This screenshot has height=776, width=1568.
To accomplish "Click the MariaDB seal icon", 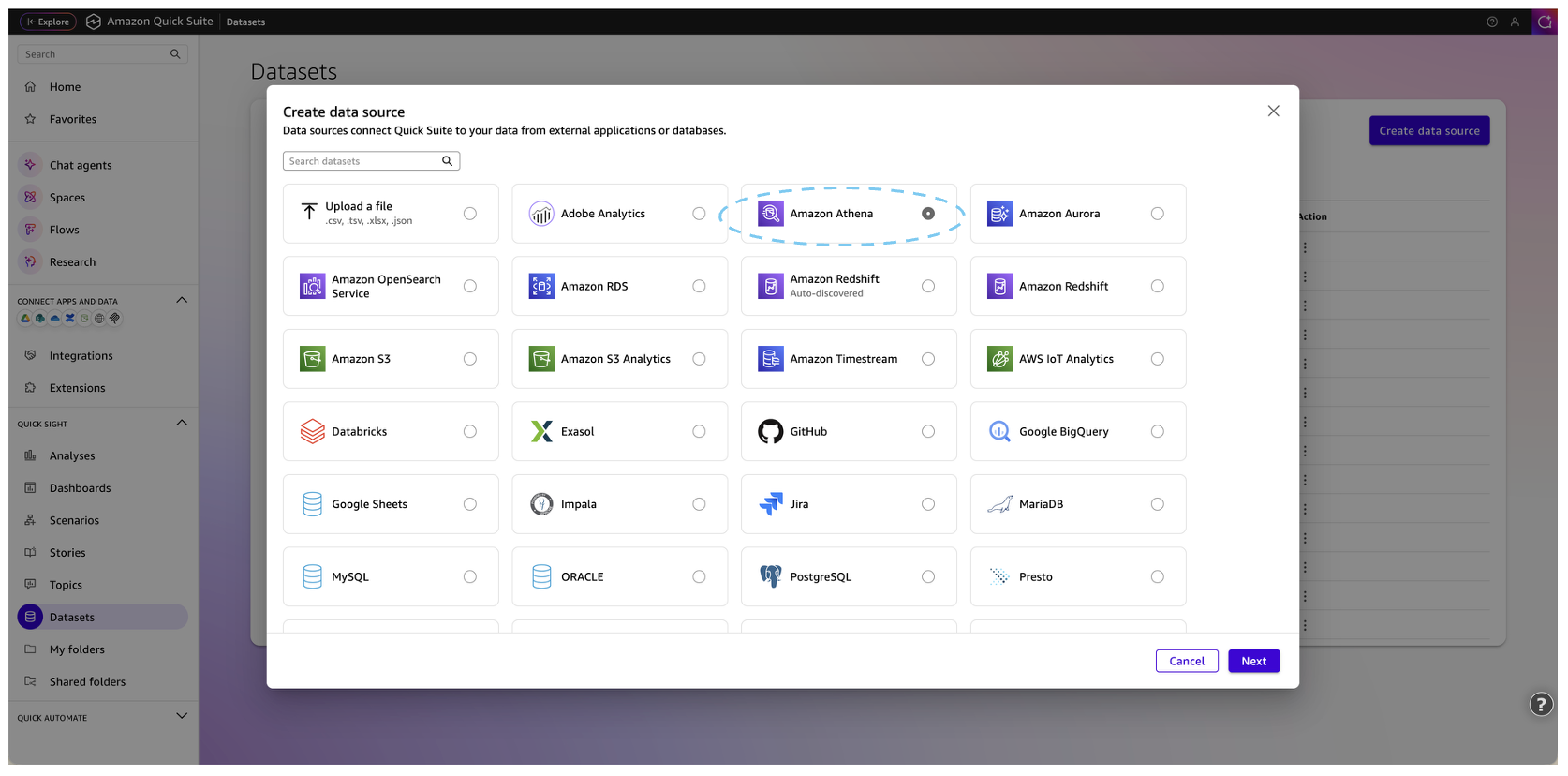I will pyautogui.click(x=999, y=504).
